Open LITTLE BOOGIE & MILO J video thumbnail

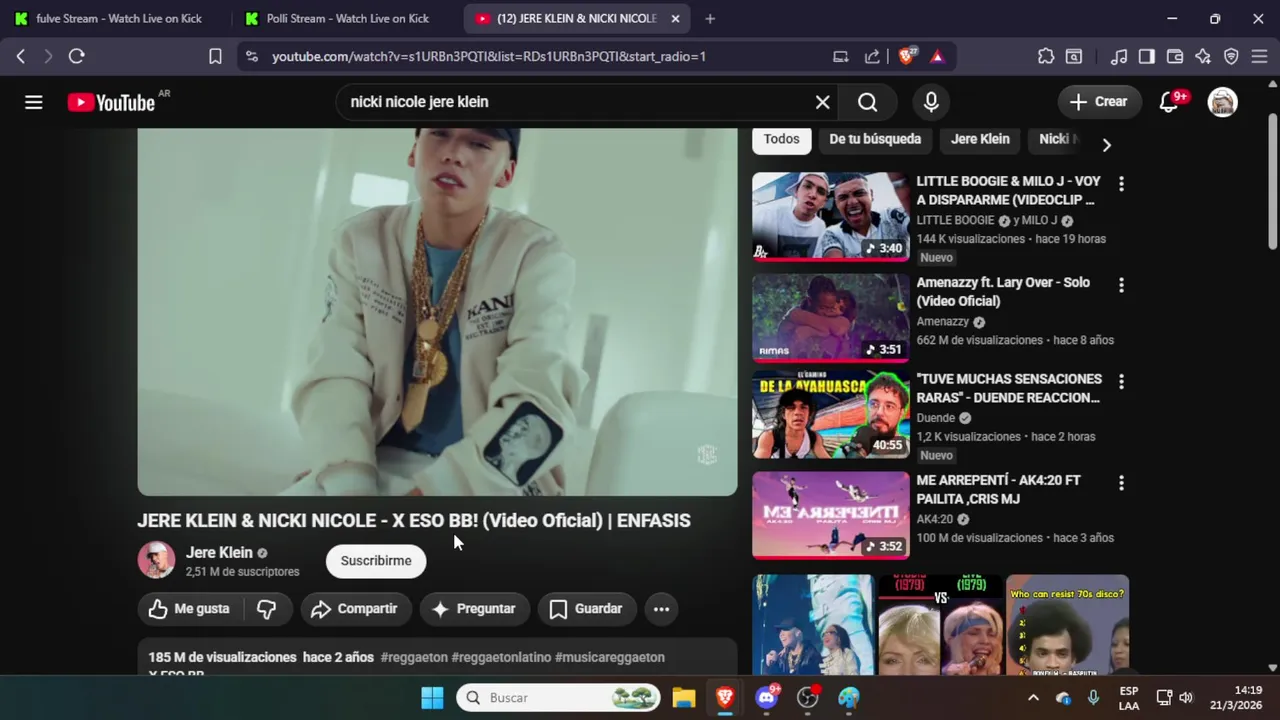(831, 217)
